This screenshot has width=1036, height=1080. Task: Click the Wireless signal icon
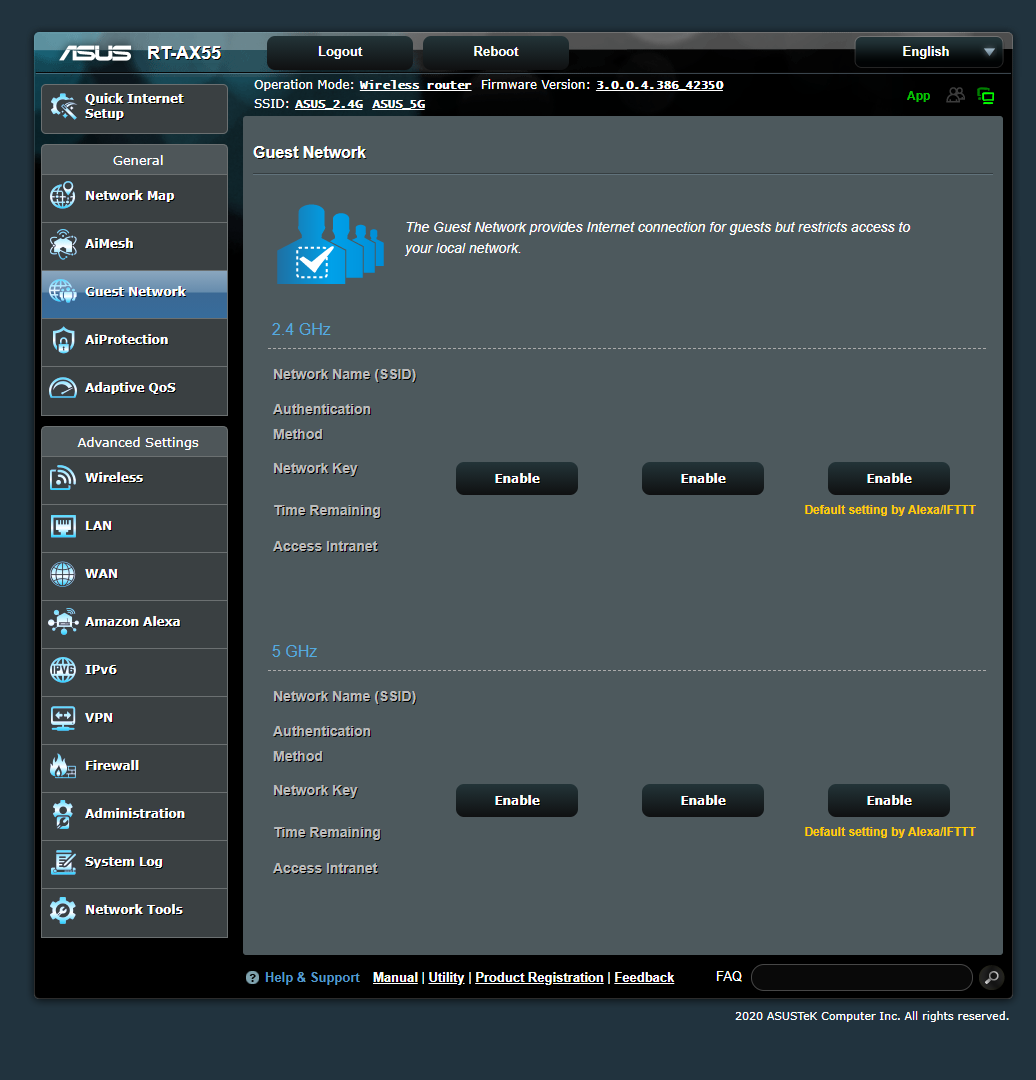[63, 477]
